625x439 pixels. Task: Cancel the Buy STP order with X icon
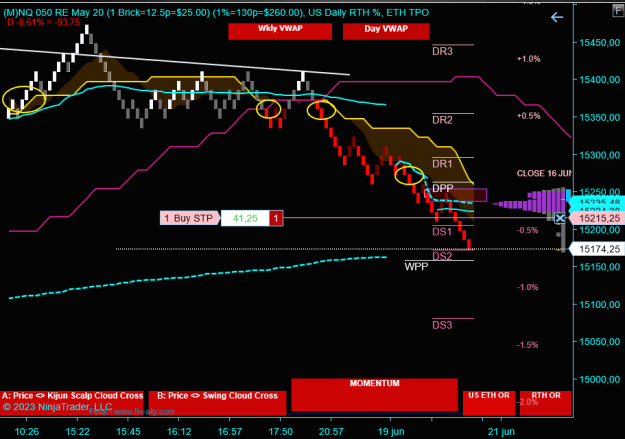tap(560, 218)
